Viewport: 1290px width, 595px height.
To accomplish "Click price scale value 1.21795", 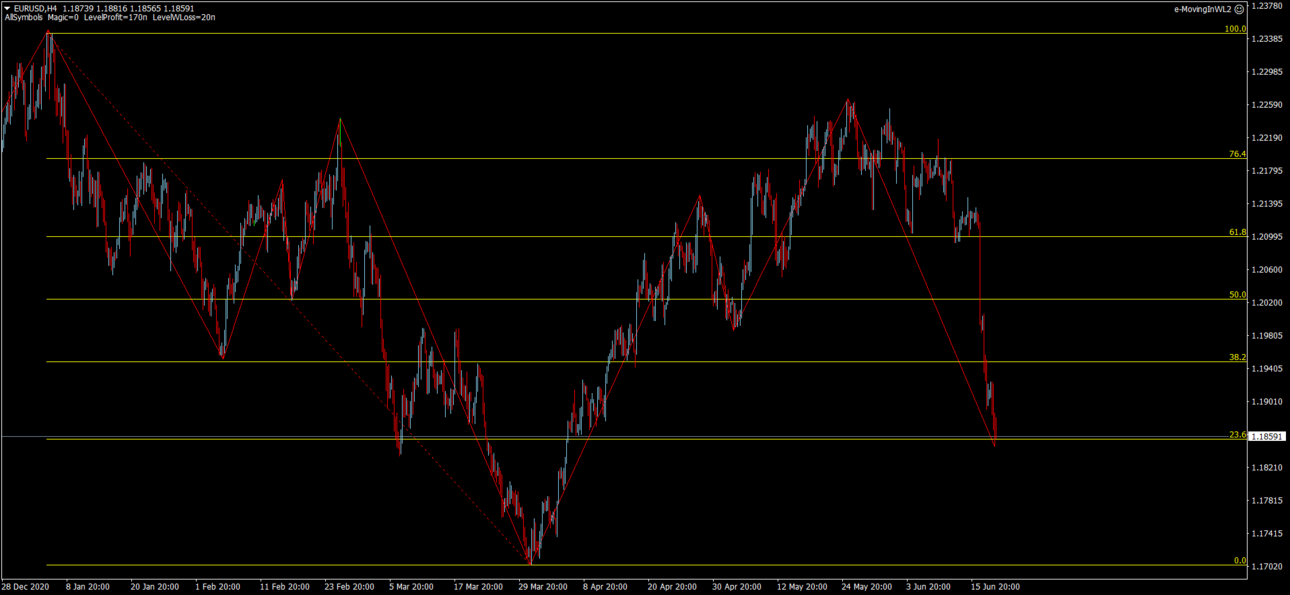I will coord(1268,171).
